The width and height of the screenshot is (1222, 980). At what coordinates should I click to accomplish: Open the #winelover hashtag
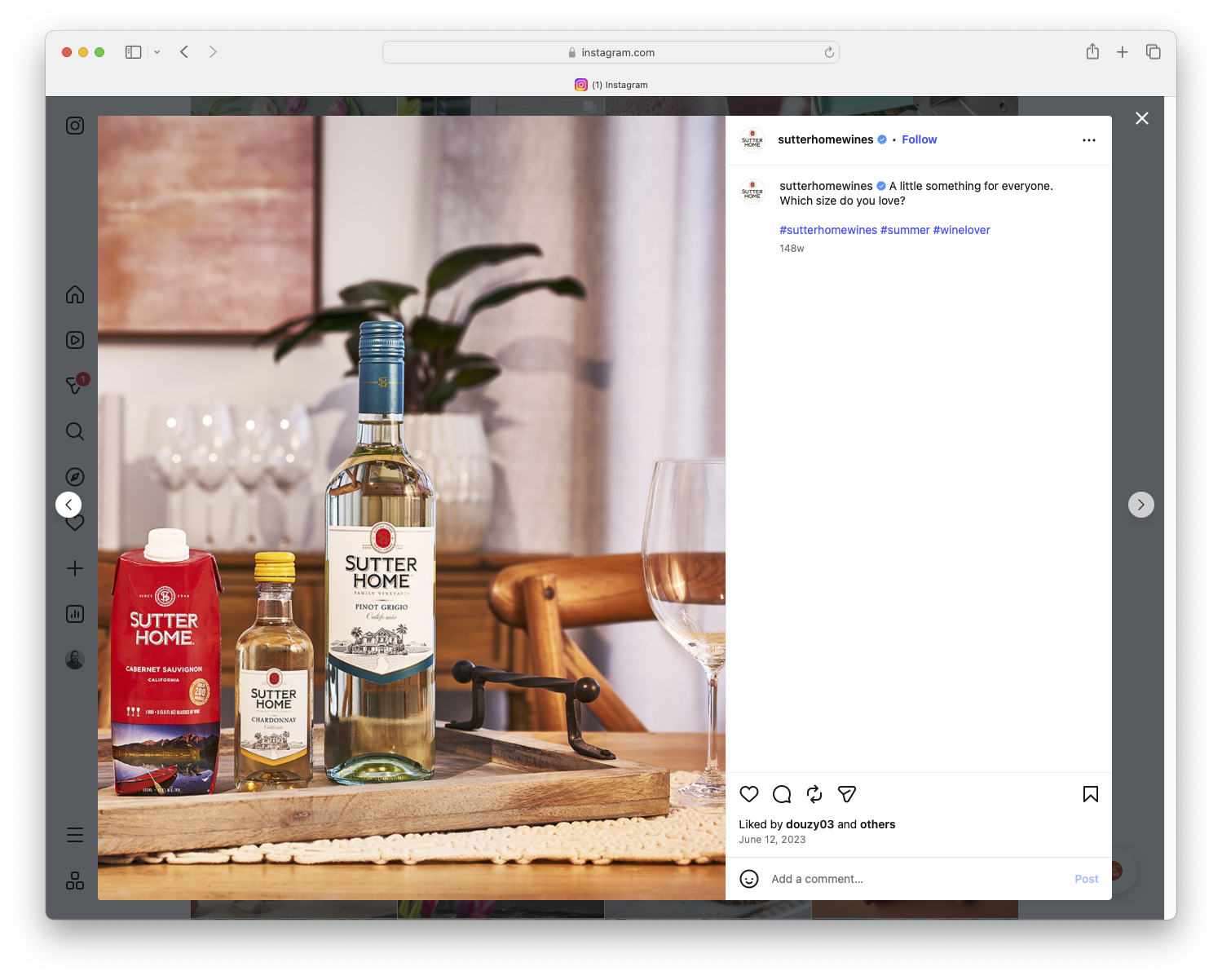click(962, 230)
